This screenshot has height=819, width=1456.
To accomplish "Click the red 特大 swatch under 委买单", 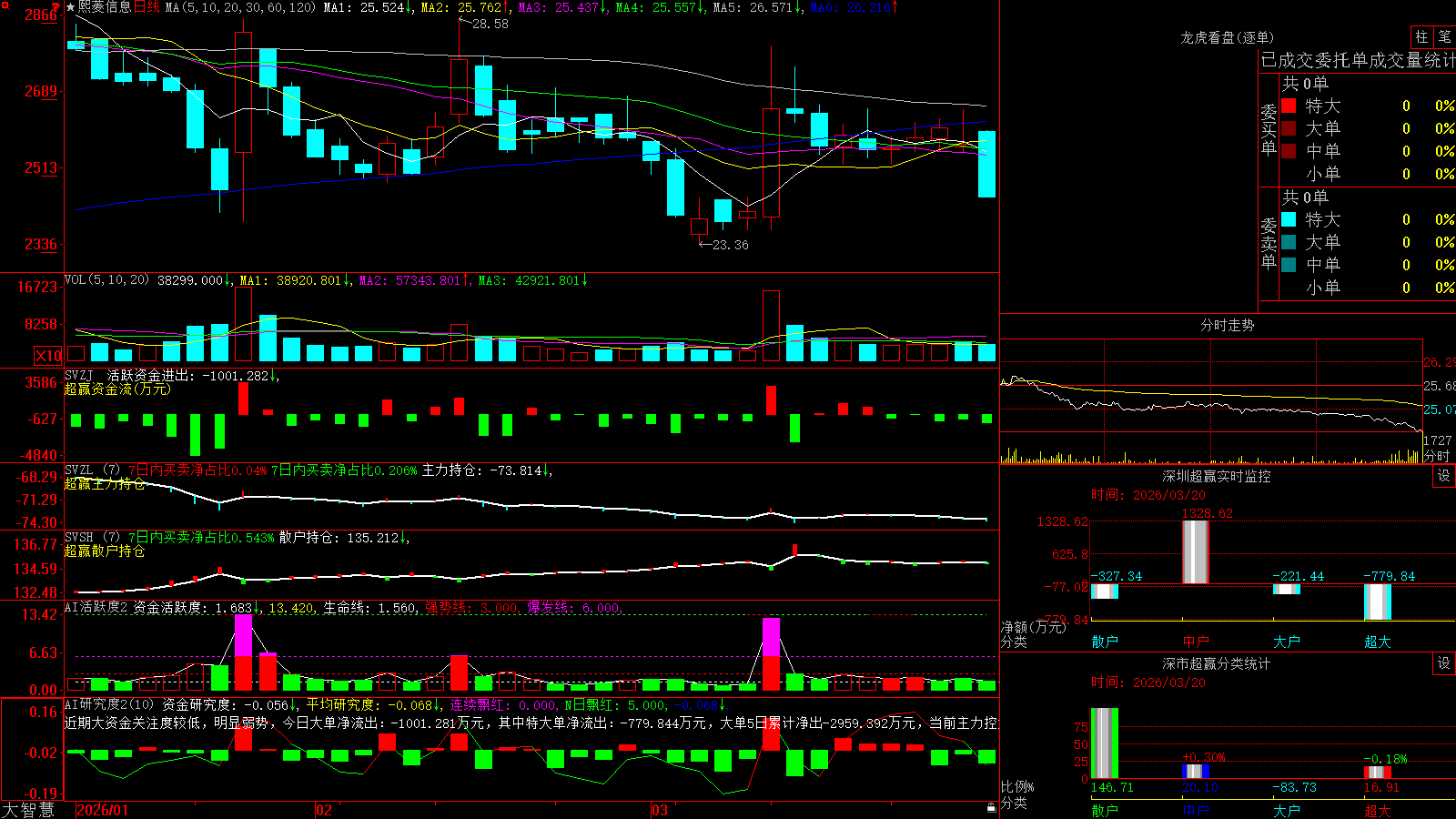I will (x=1289, y=106).
